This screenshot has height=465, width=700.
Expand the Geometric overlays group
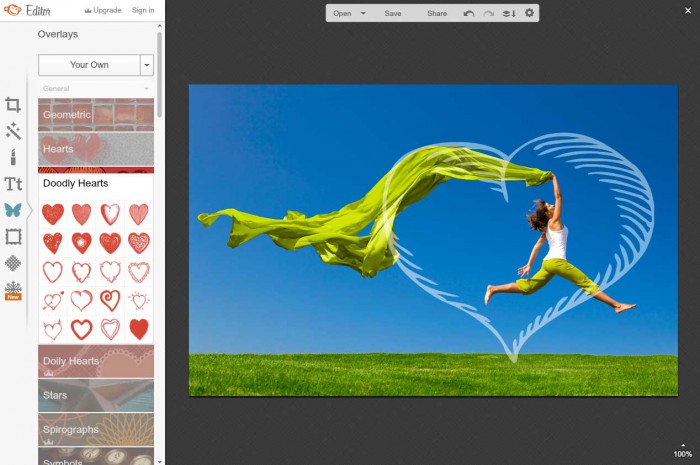(x=96, y=115)
